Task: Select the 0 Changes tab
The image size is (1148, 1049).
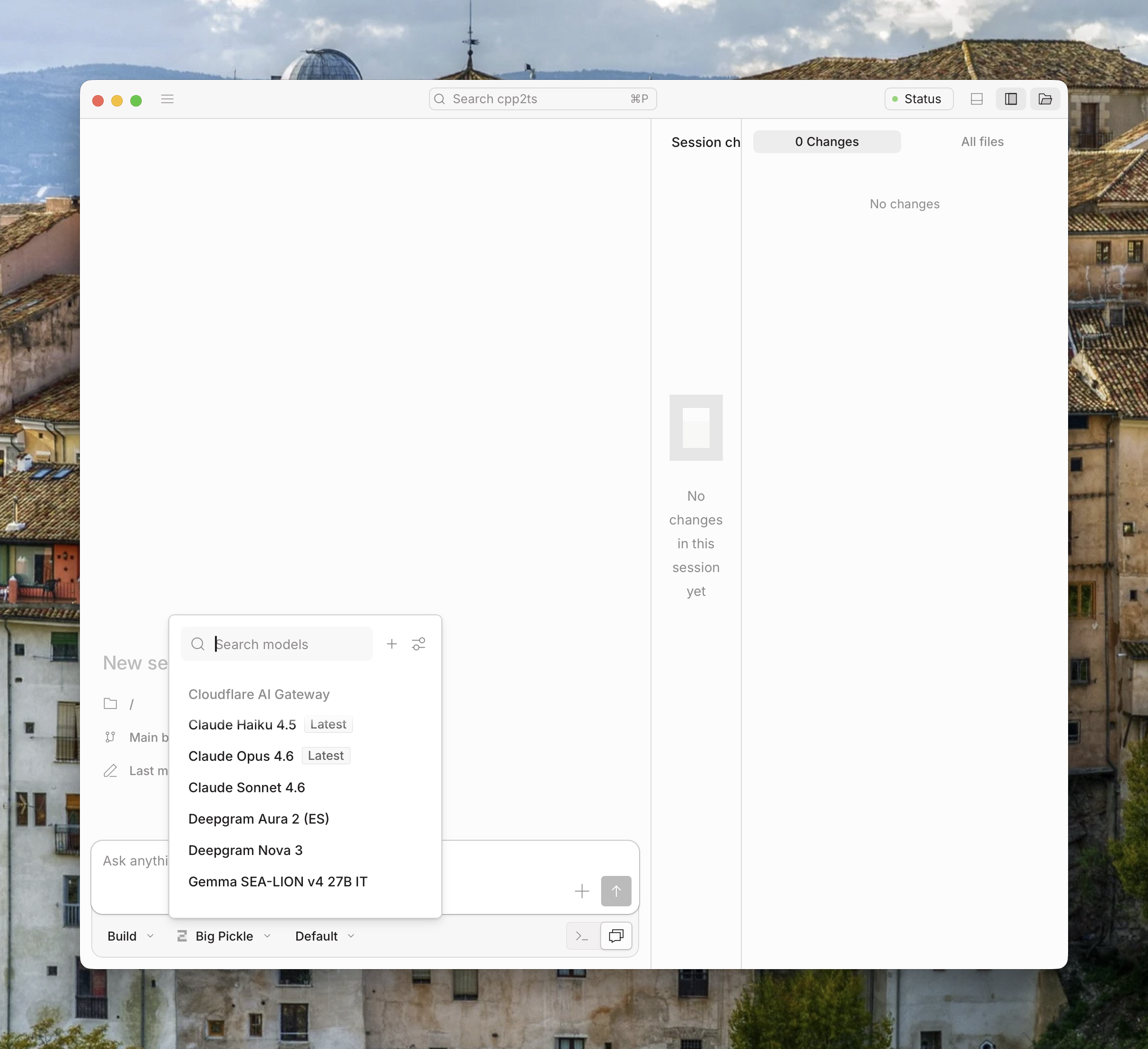Action: tap(826, 142)
